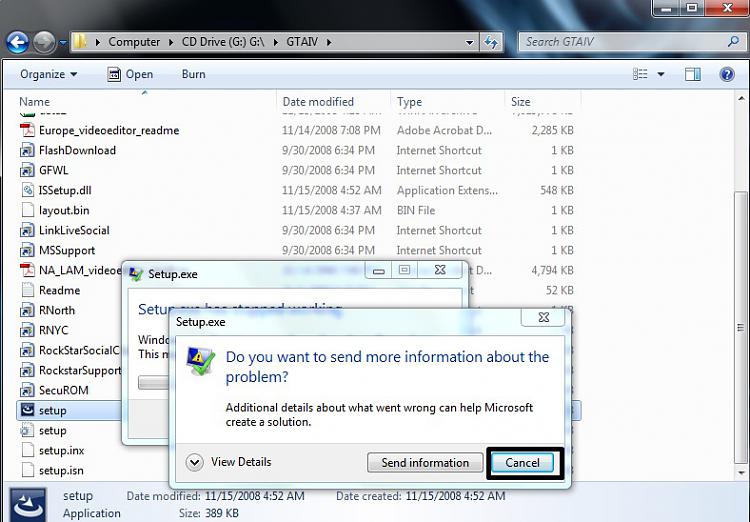The image size is (750, 522).
Task: Close the front Setup.exe dialog
Action: pyautogui.click(x=543, y=317)
